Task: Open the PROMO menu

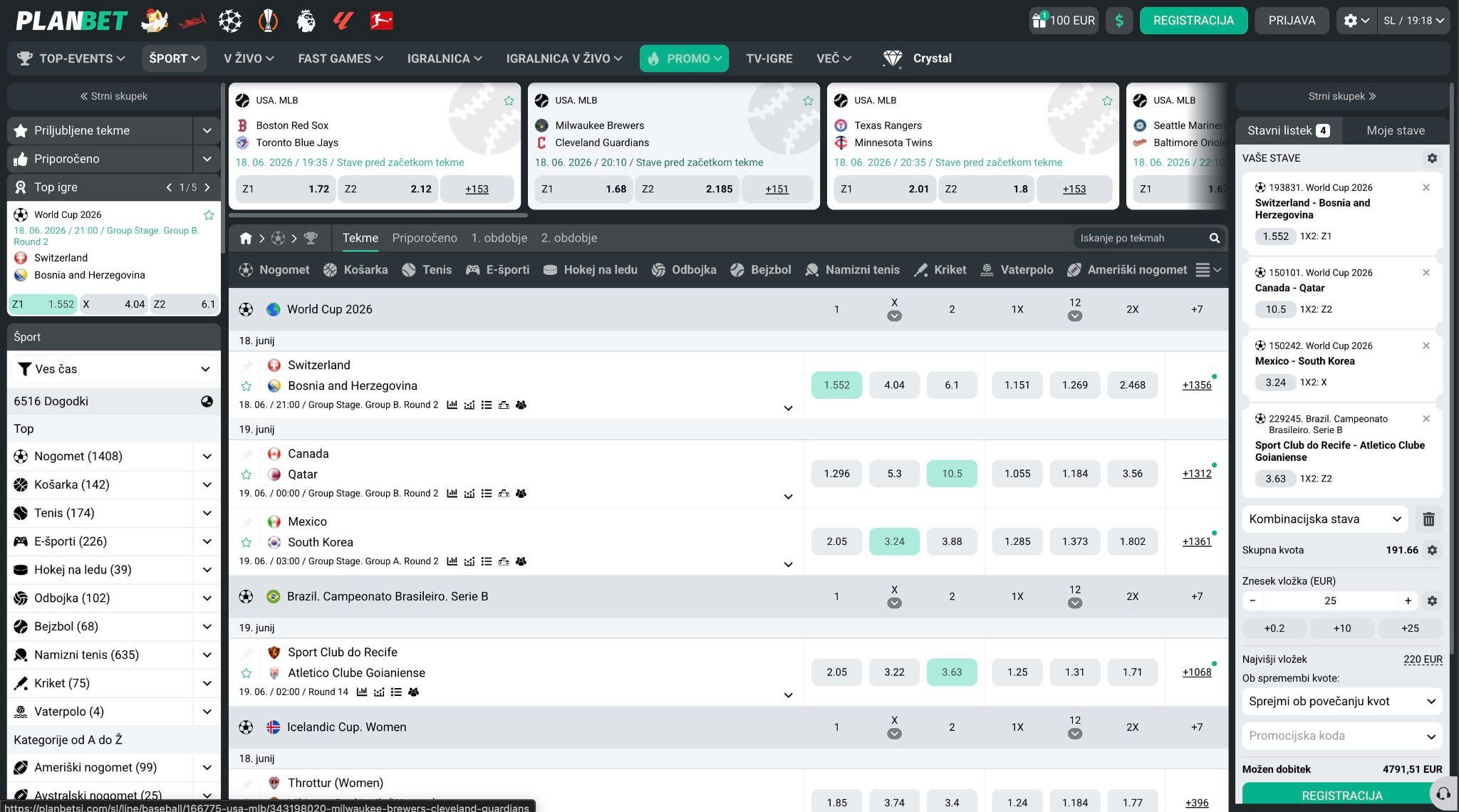Action: click(x=684, y=58)
